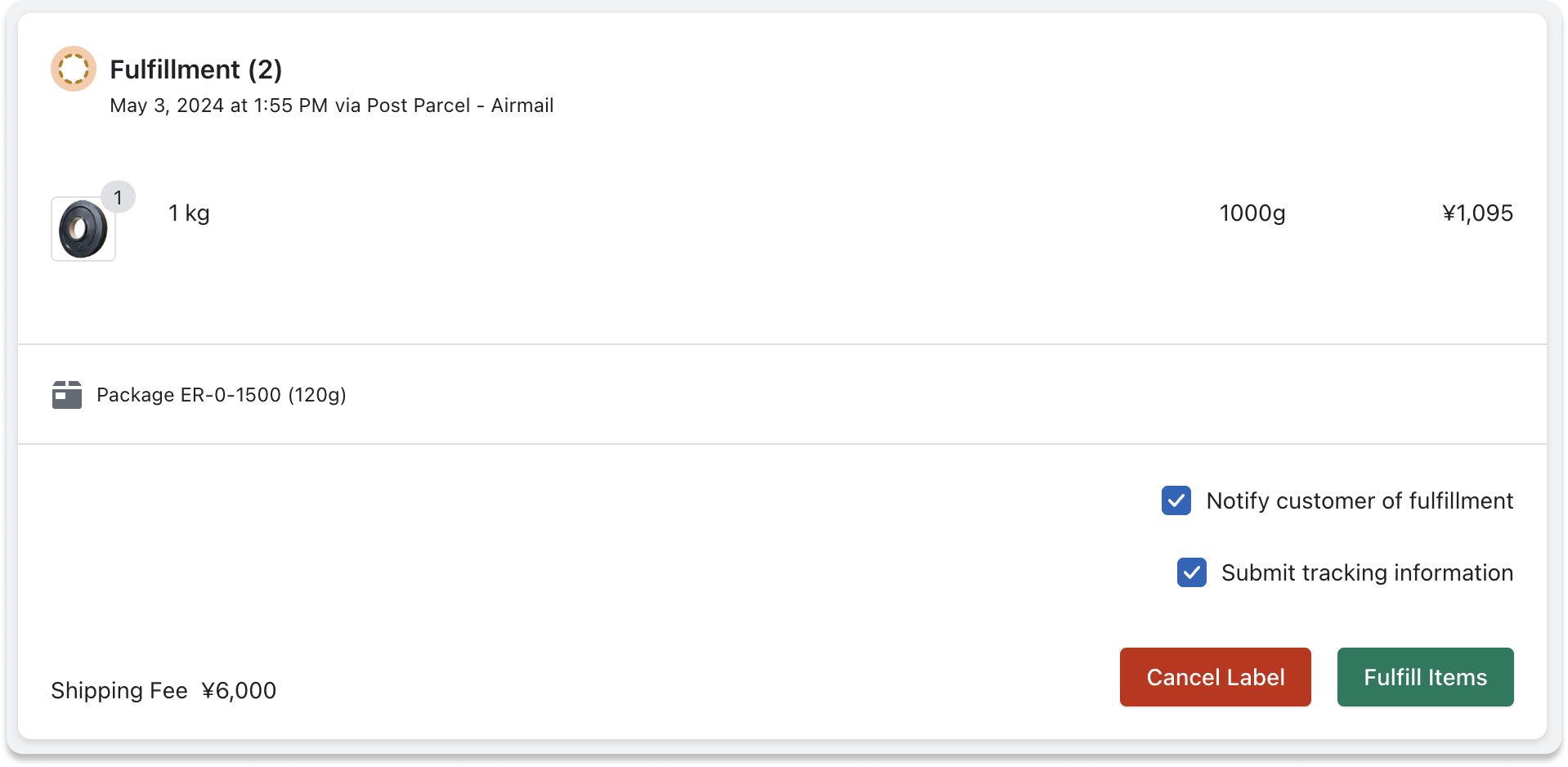Viewport: 1568px width, 767px height.
Task: Click the ¥6,000 shipping fee amount
Action: point(239,691)
